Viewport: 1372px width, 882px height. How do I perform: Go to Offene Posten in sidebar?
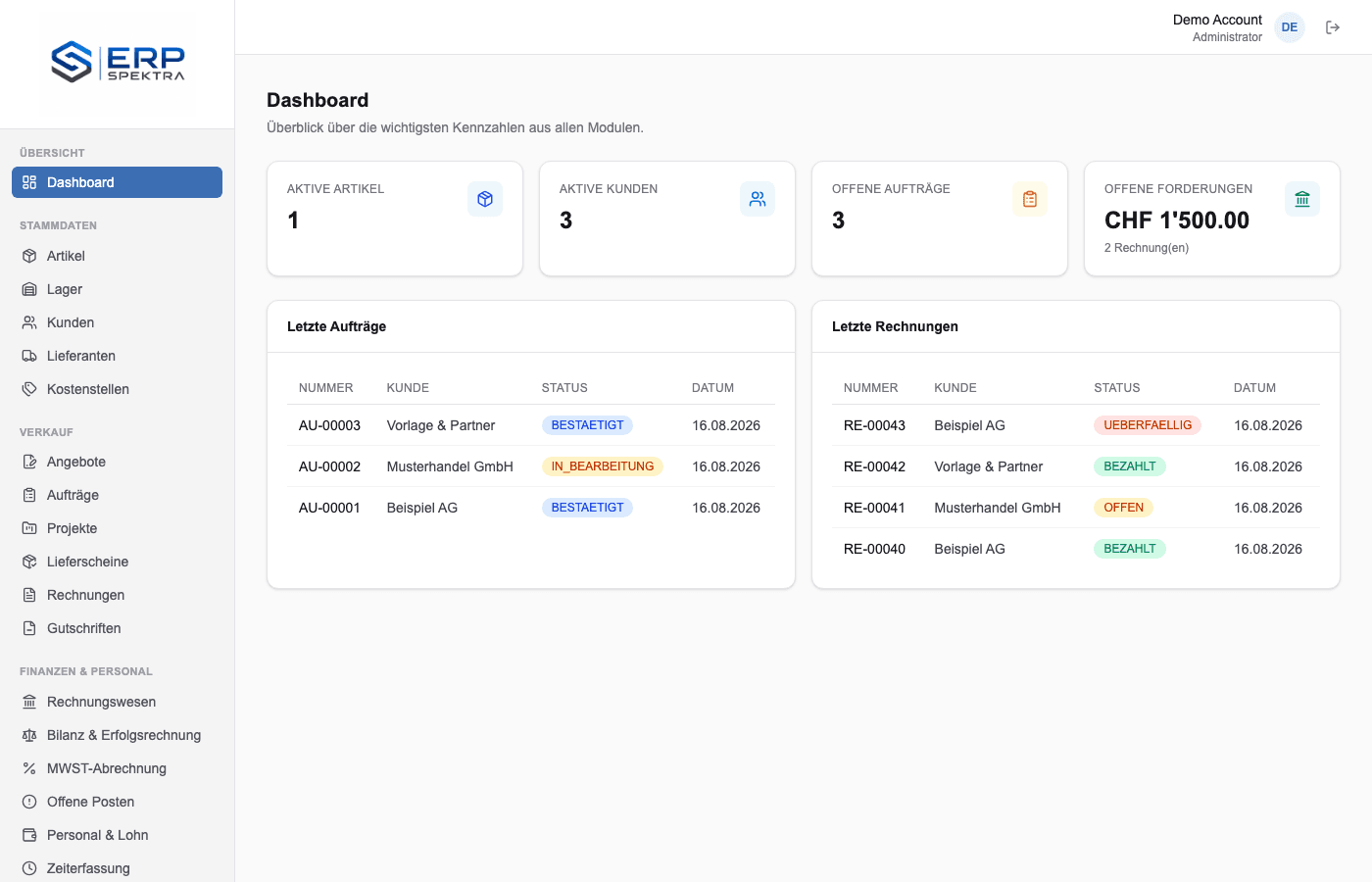pyautogui.click(x=117, y=802)
